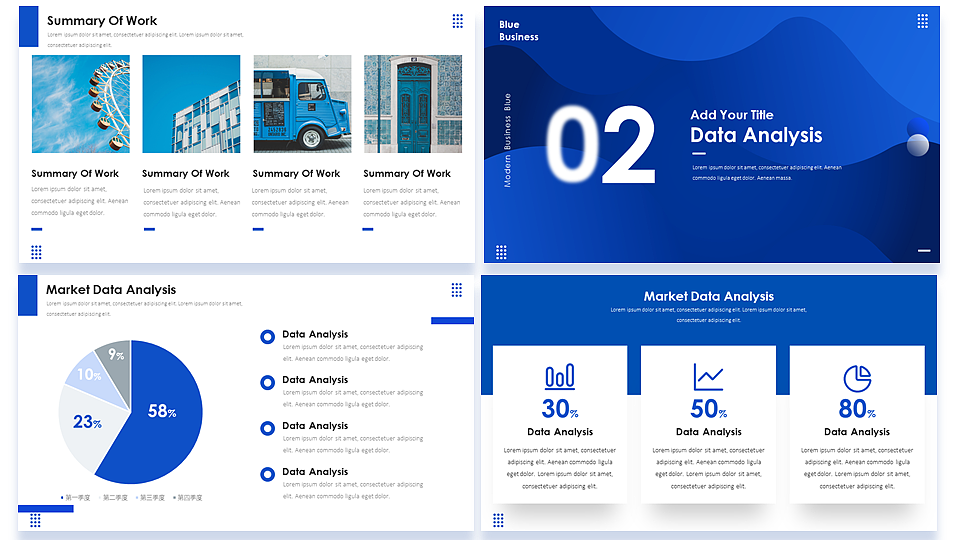Select the blue glass building photo
Image resolution: width=960 pixels, height=540 pixels.
(x=192, y=103)
